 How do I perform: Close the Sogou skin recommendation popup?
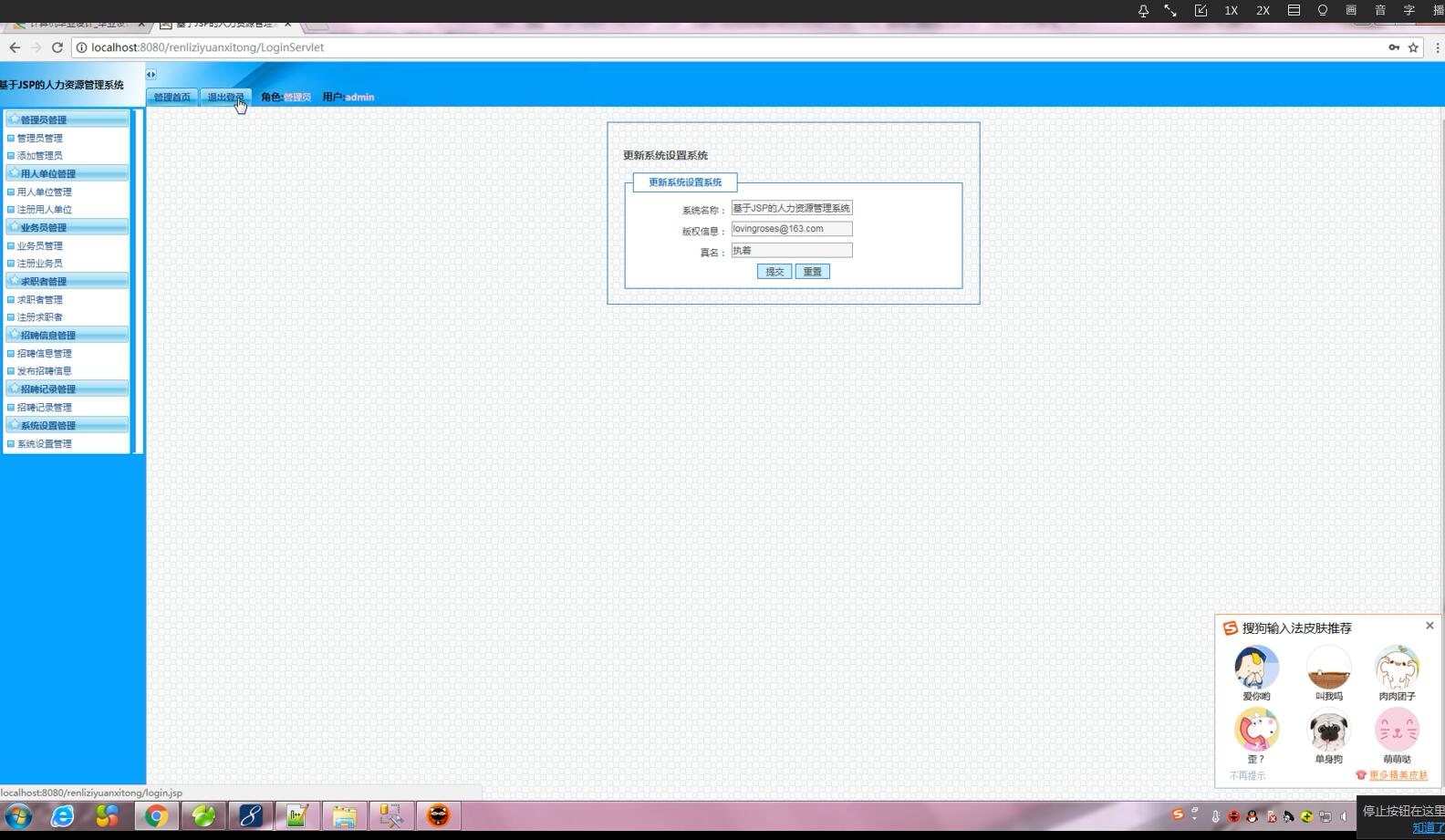click(1429, 626)
